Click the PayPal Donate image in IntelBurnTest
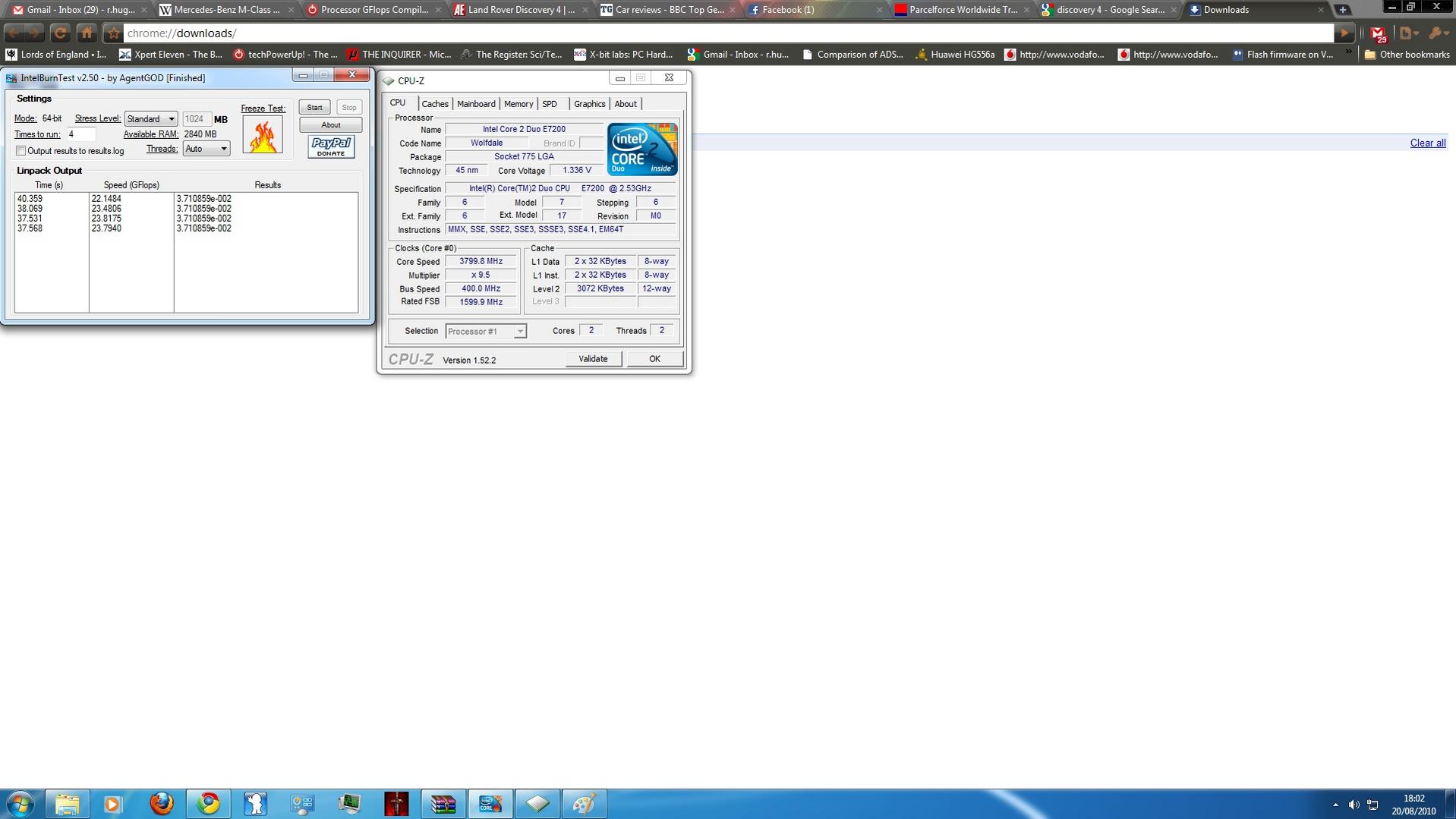This screenshot has width=1456, height=819. coord(331,146)
